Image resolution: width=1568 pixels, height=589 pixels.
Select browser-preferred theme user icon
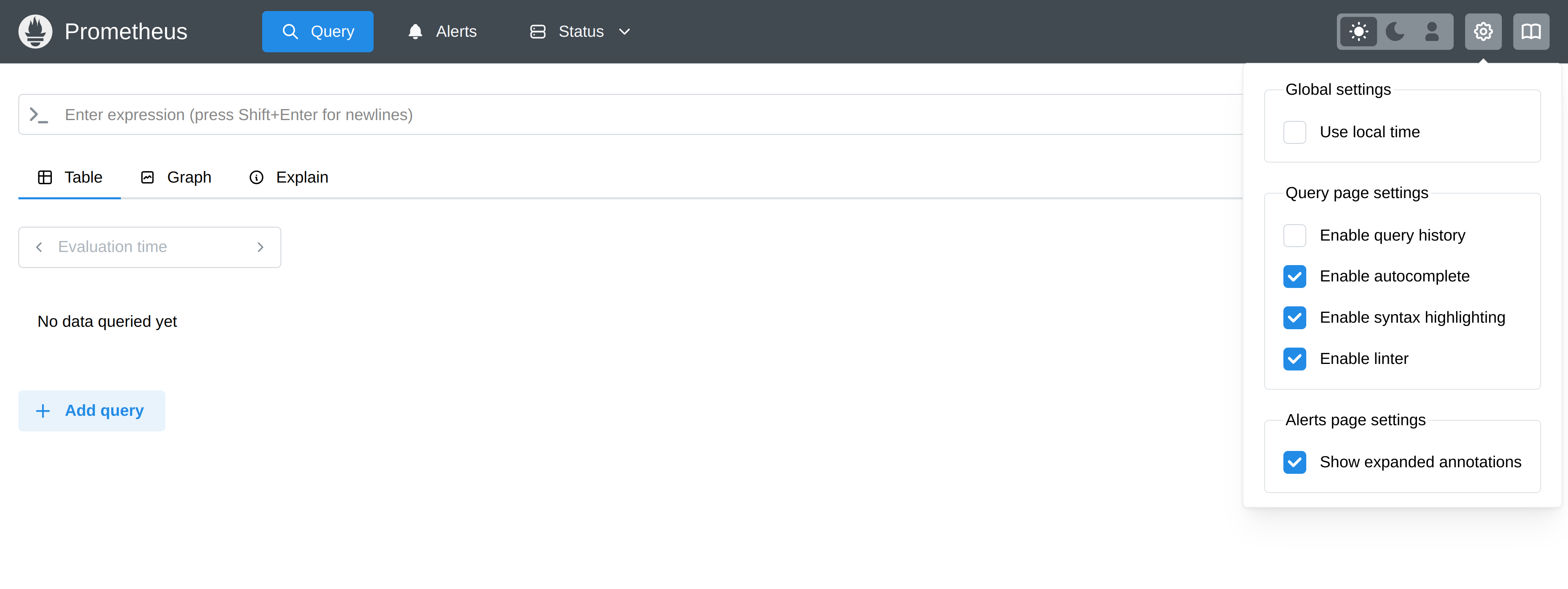tap(1432, 32)
